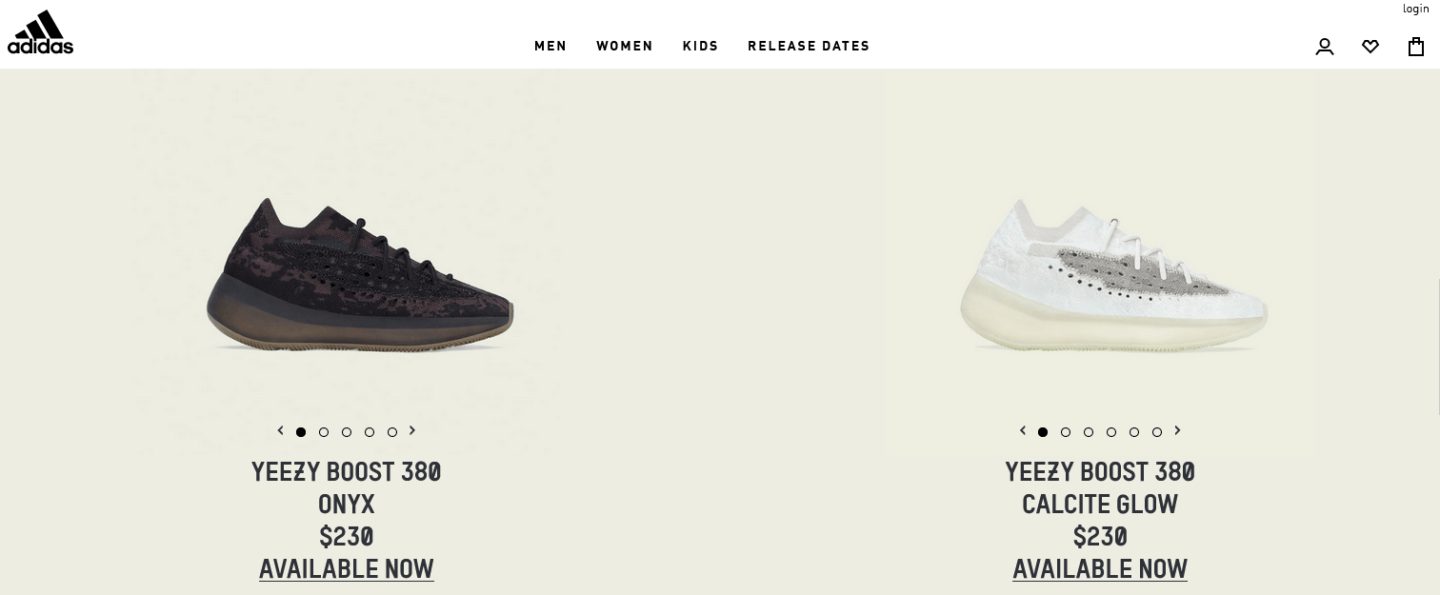Open the account profile icon
1440x595 pixels.
(x=1324, y=46)
